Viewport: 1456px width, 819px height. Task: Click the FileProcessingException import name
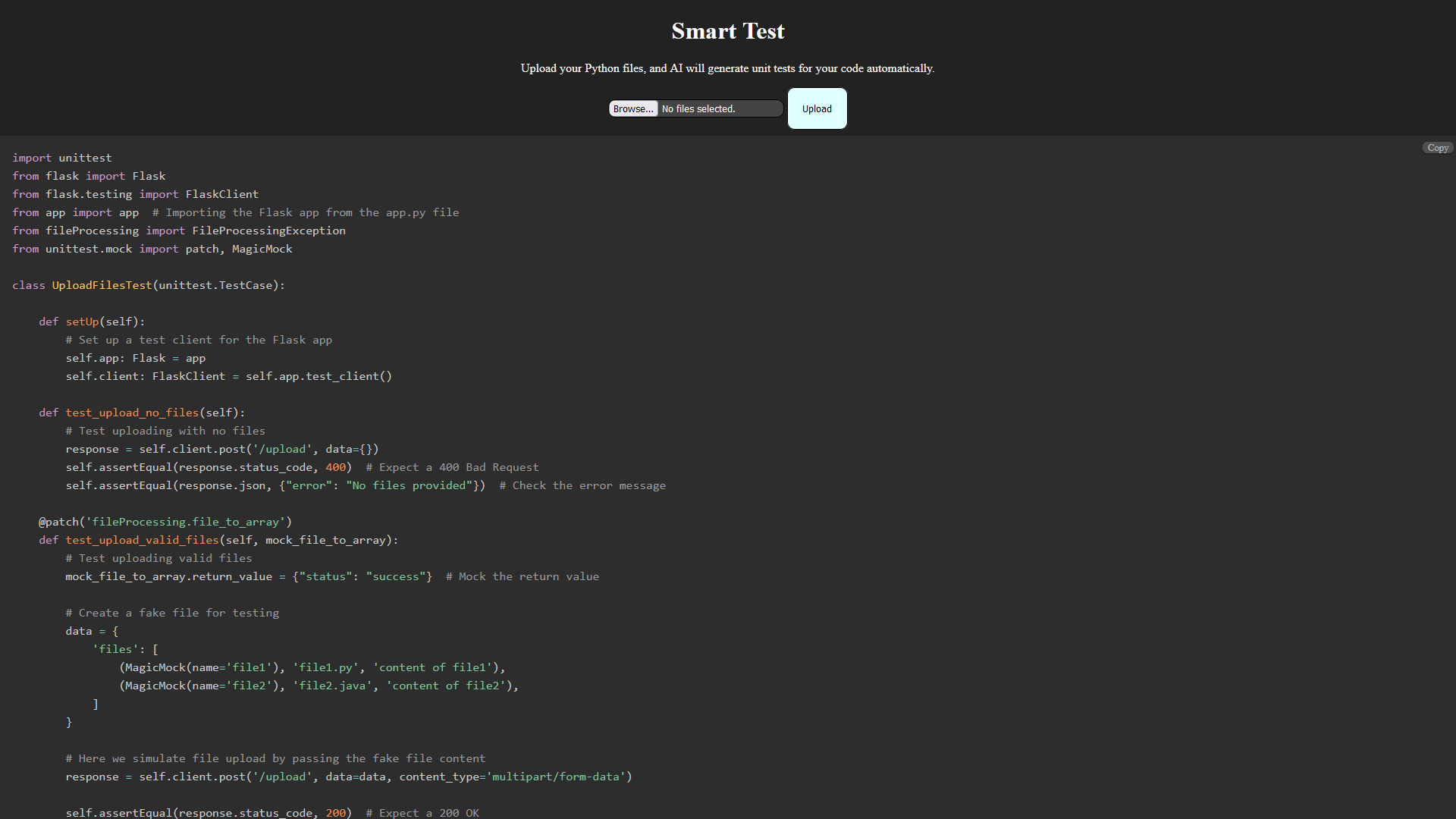click(268, 231)
